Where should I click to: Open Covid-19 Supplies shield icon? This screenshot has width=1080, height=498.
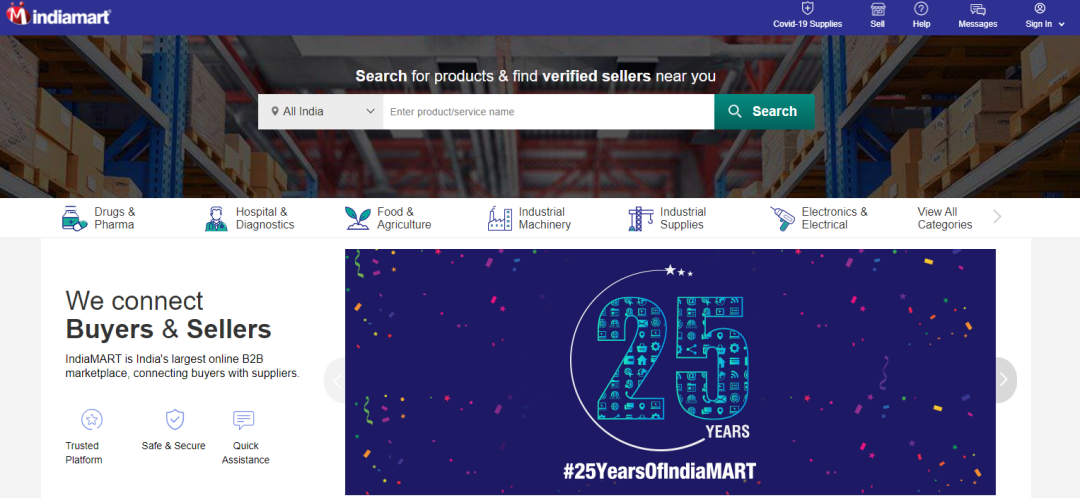807,9
